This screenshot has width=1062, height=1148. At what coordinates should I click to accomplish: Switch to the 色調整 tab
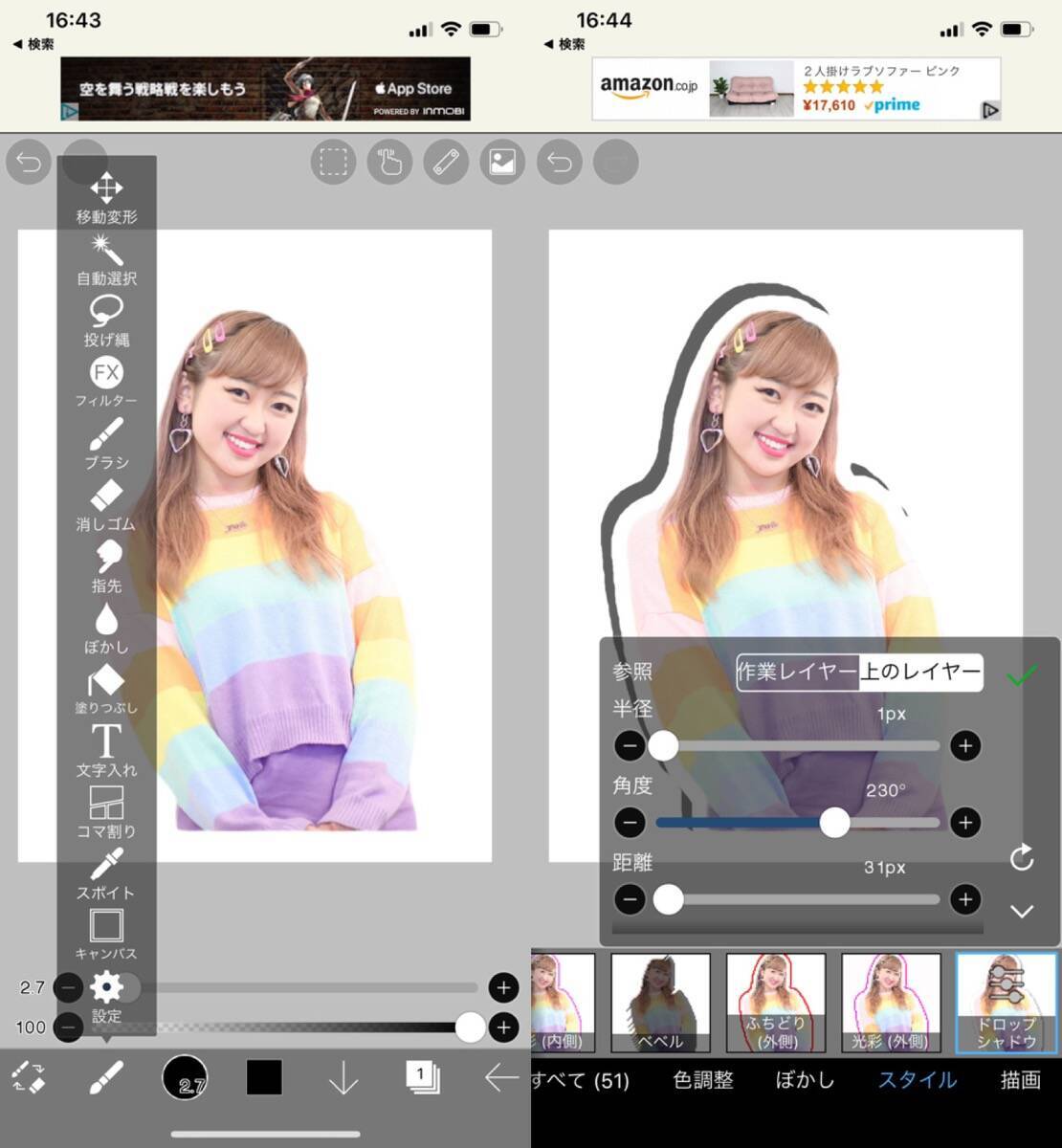703,1080
